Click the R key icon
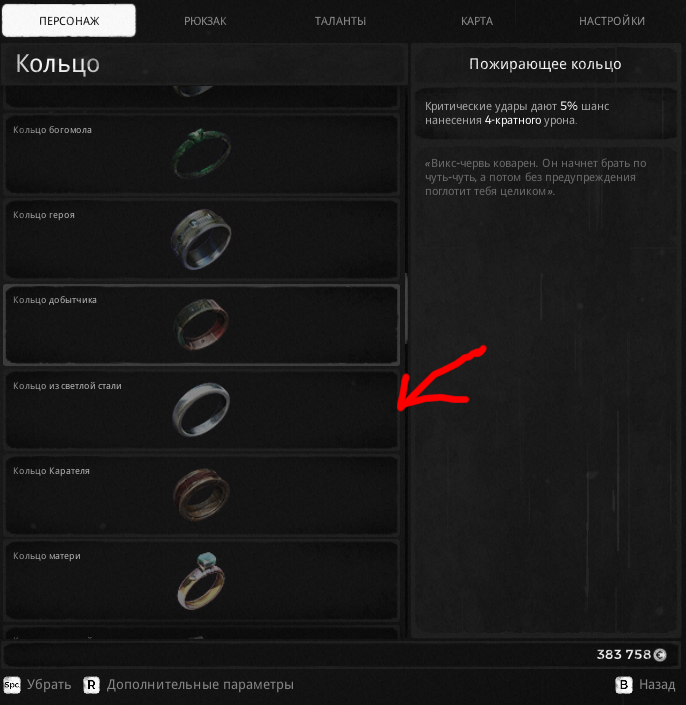This screenshot has width=686, height=705. click(91, 685)
